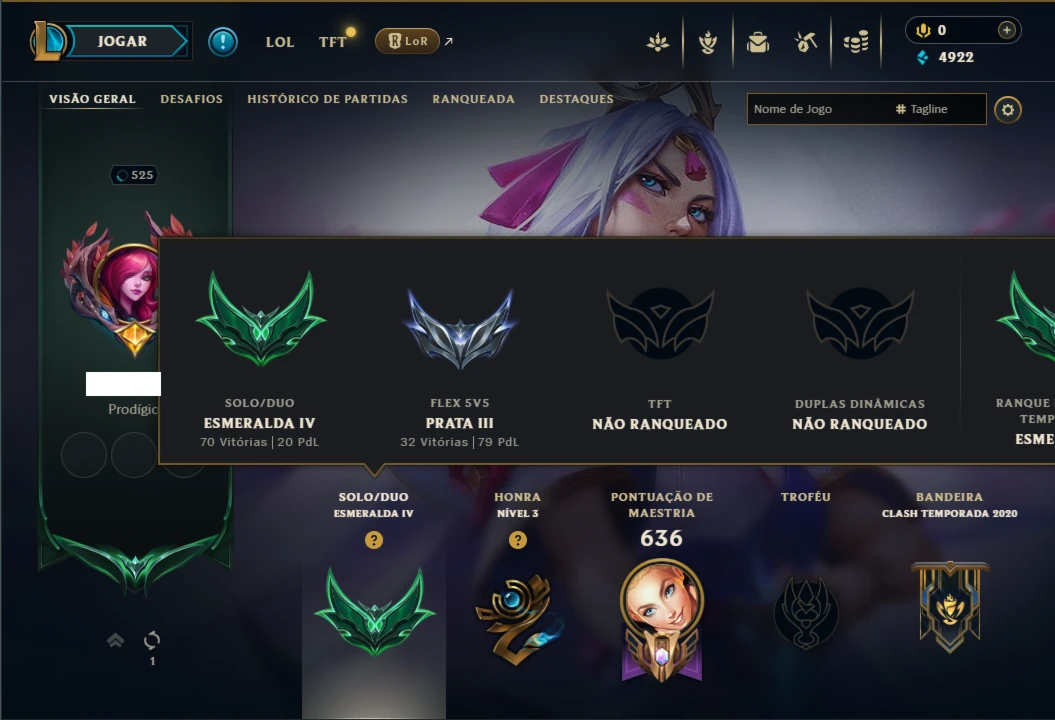Launch LoR via its badge
The height and width of the screenshot is (720, 1055).
point(407,41)
